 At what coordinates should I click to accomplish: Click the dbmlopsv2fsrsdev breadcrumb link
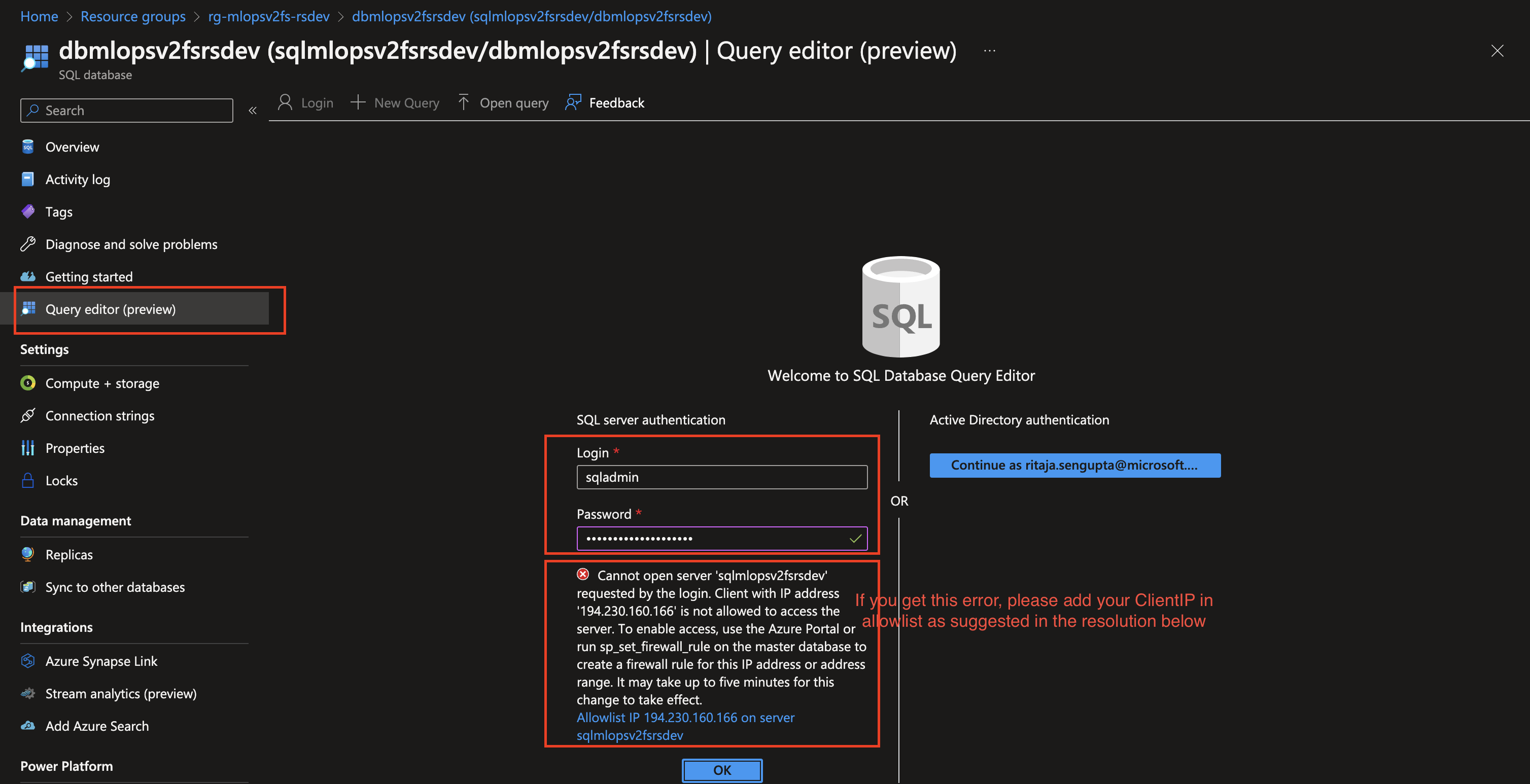click(x=532, y=16)
